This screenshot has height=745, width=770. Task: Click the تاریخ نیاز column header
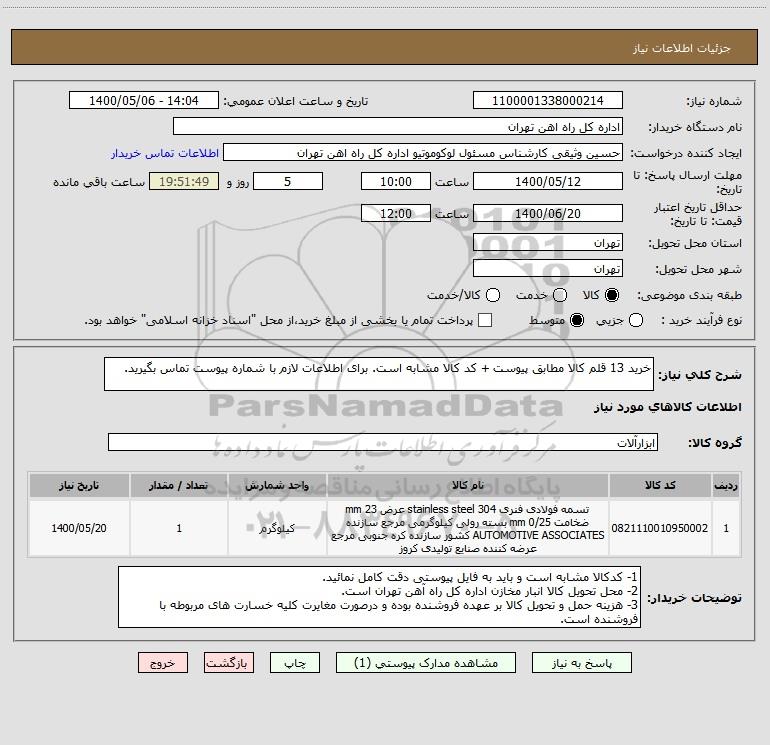pos(79,486)
